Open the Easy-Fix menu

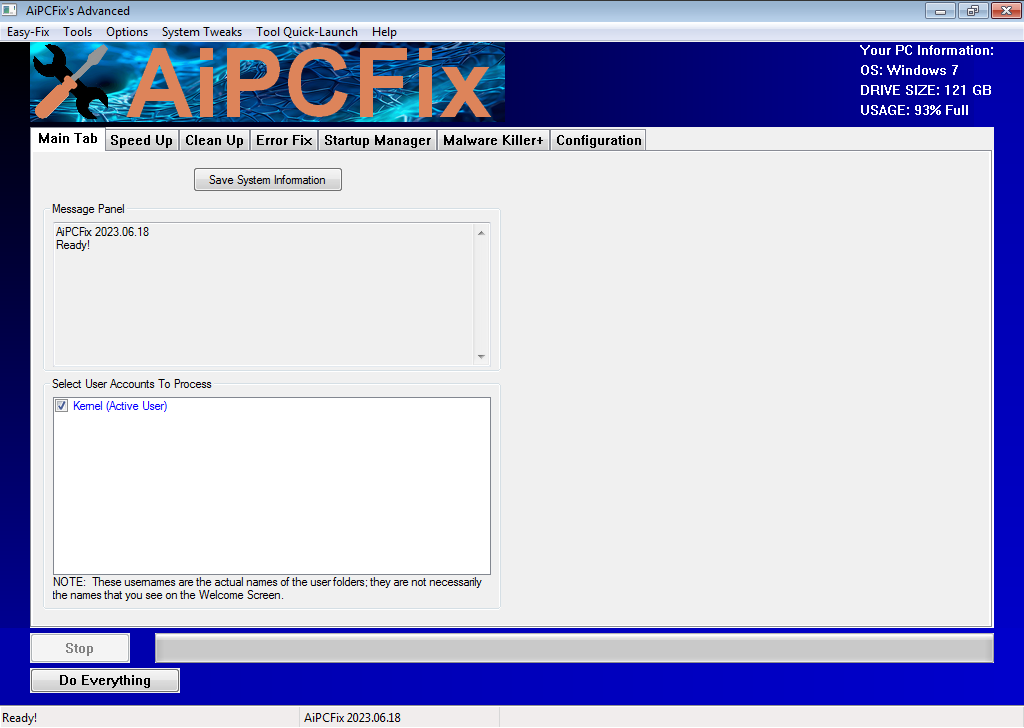click(28, 32)
